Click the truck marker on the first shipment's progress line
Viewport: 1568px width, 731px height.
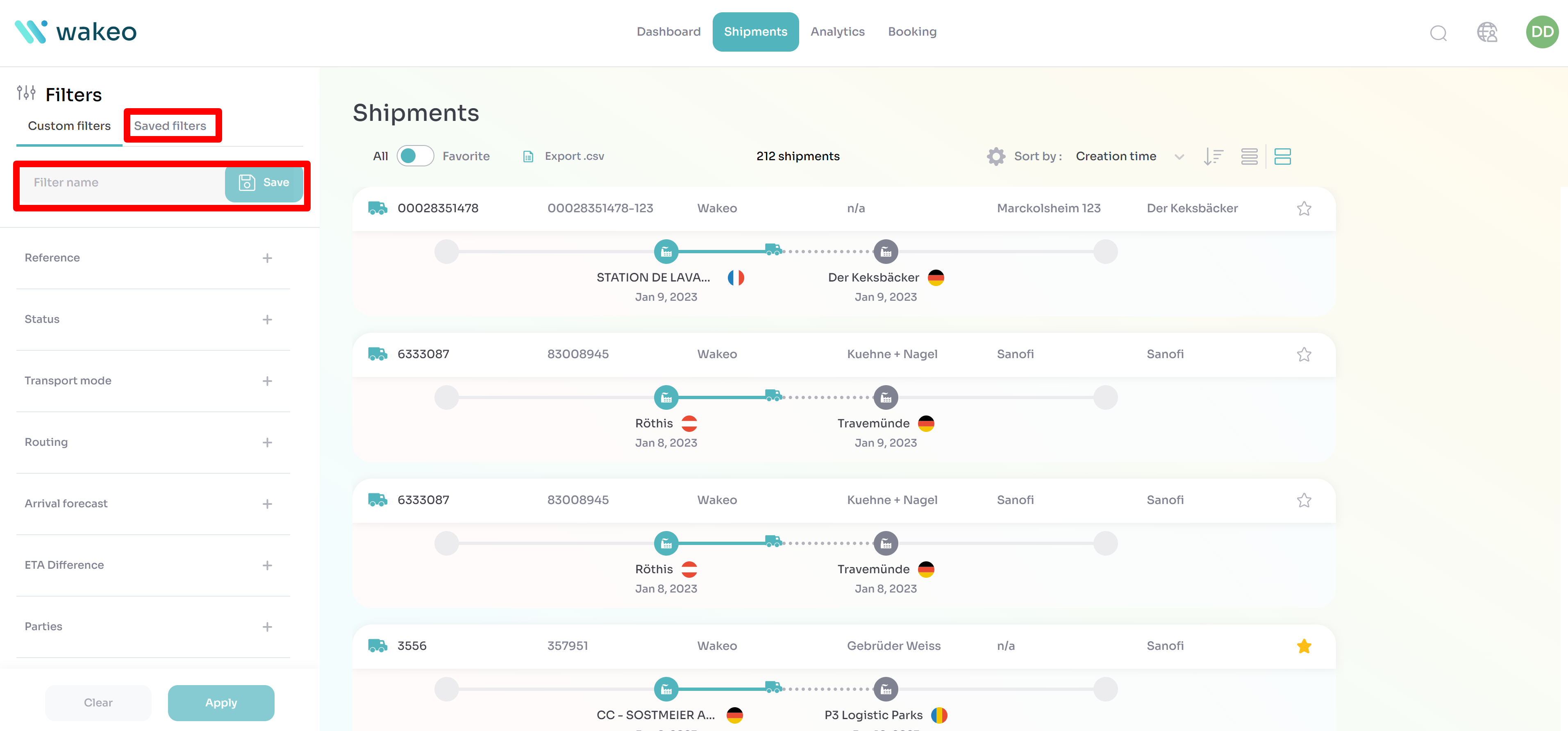pyautogui.click(x=773, y=250)
